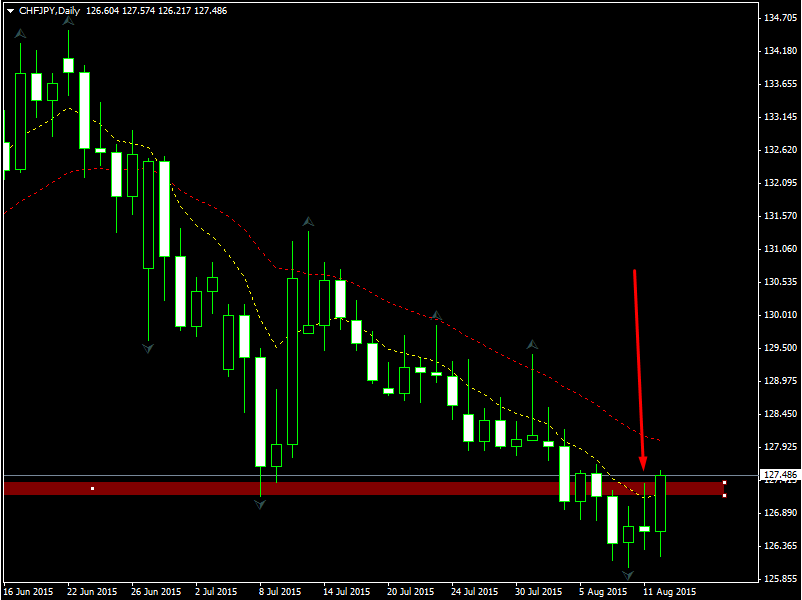
Task: Click the red rectangle's top-right anchor point
Action: pyautogui.click(x=724, y=482)
